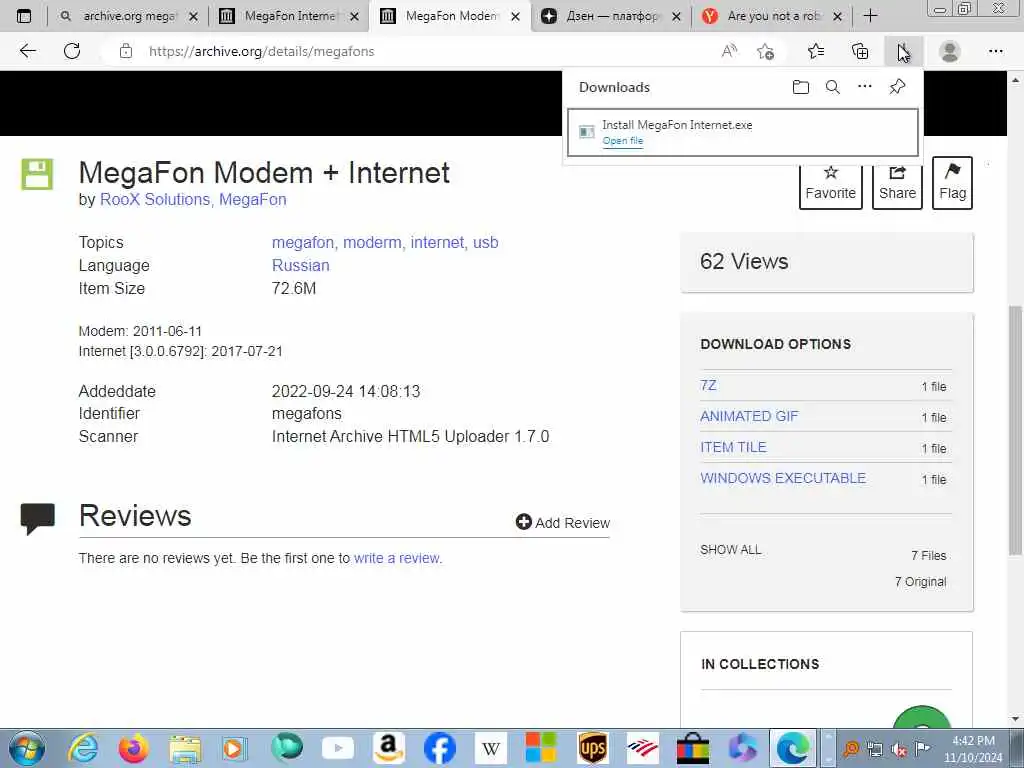Open Amazon shortcut on taskbar

pyautogui.click(x=389, y=748)
